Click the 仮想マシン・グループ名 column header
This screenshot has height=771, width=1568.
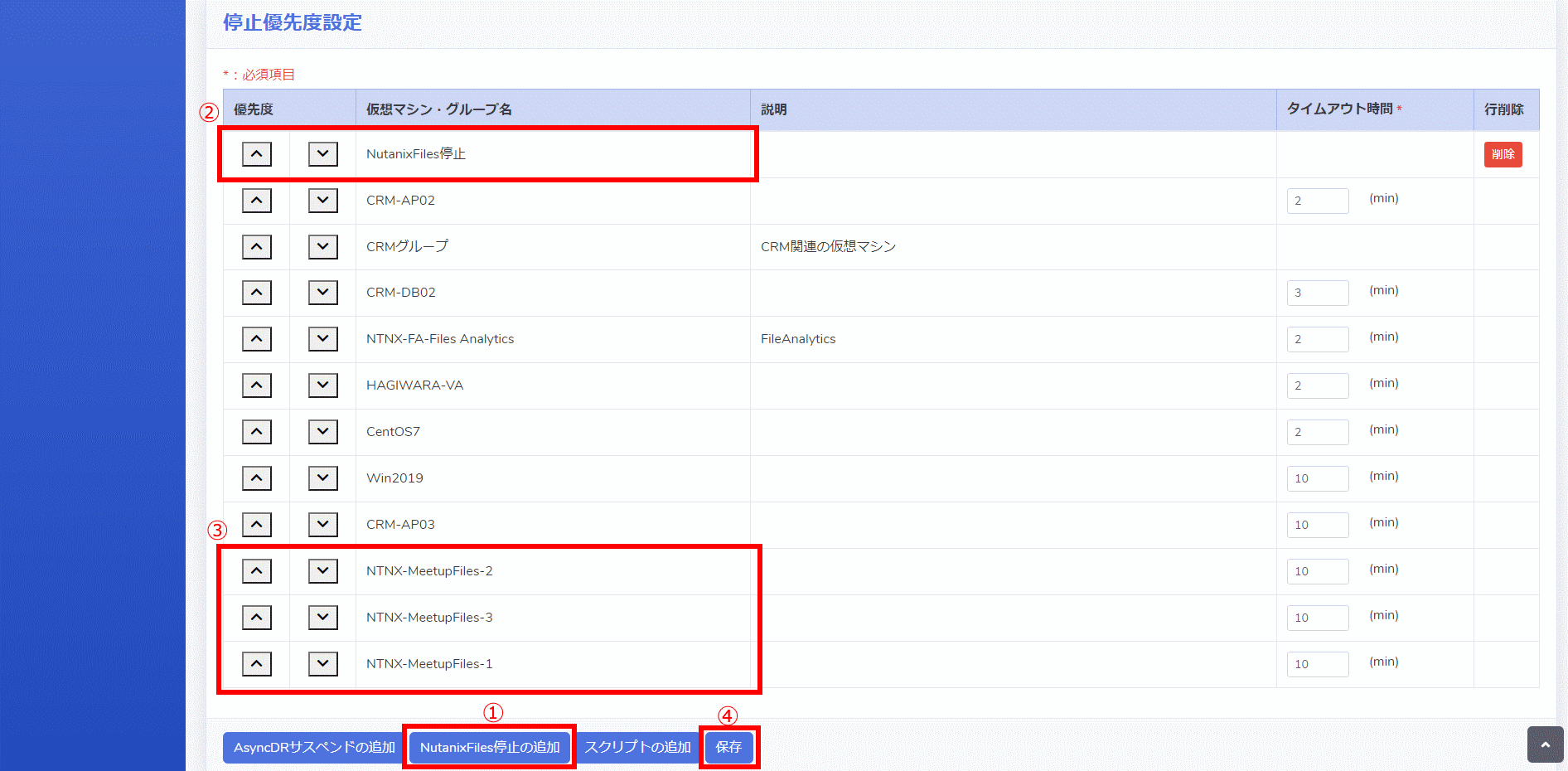point(553,109)
